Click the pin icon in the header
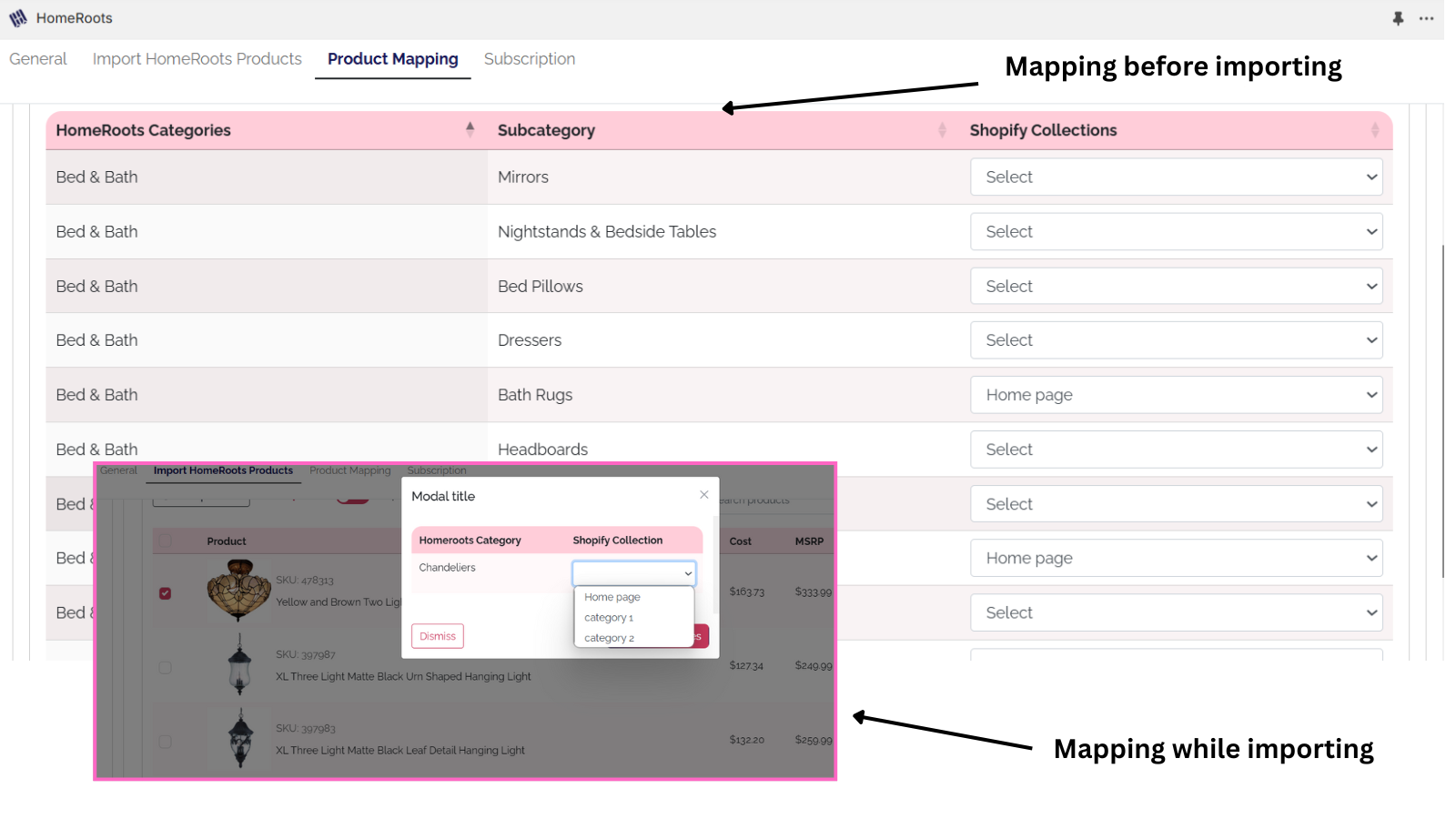Viewport: 1456px width, 819px height. tap(1399, 18)
